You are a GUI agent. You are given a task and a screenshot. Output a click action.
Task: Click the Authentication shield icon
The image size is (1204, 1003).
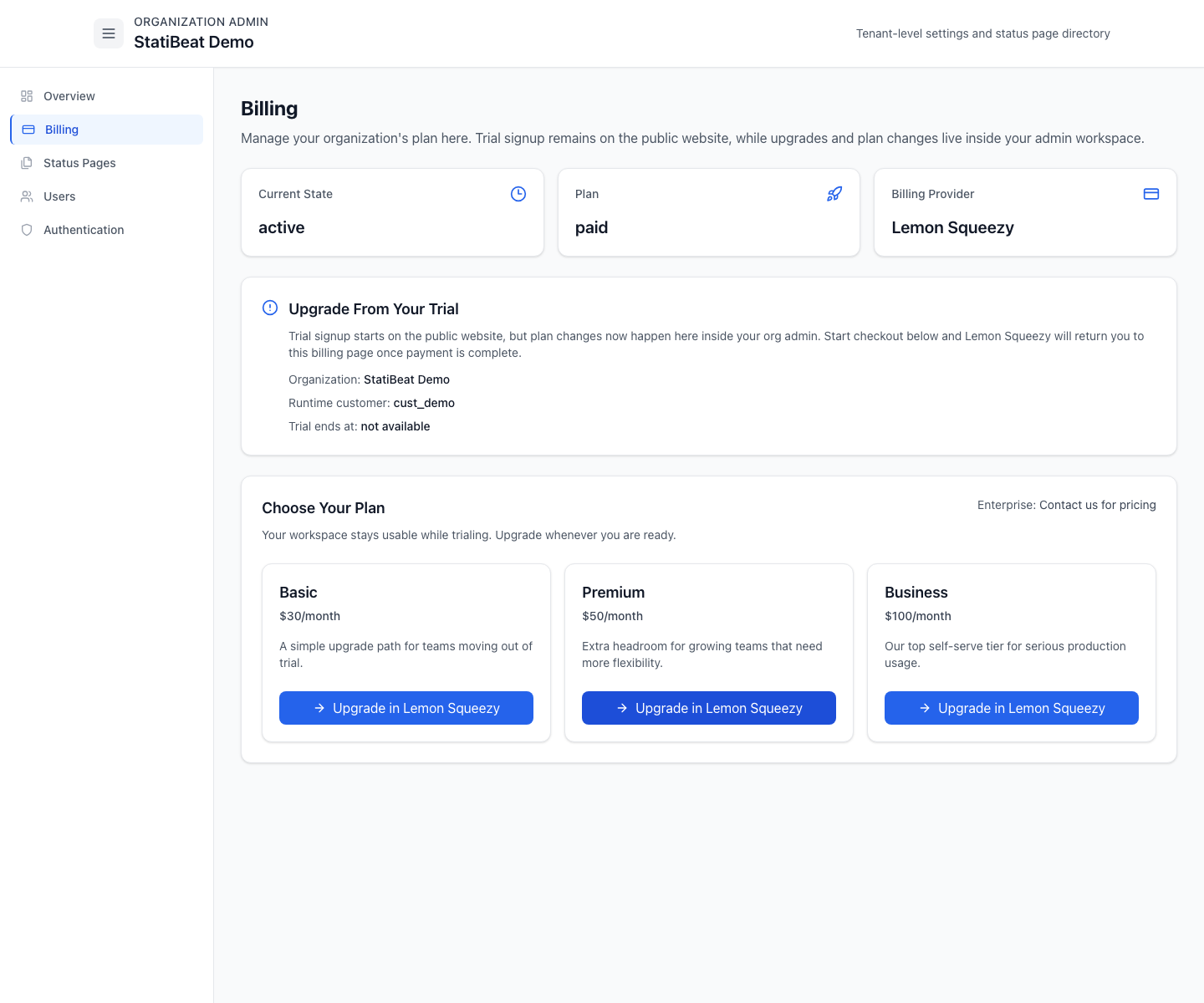pos(27,229)
